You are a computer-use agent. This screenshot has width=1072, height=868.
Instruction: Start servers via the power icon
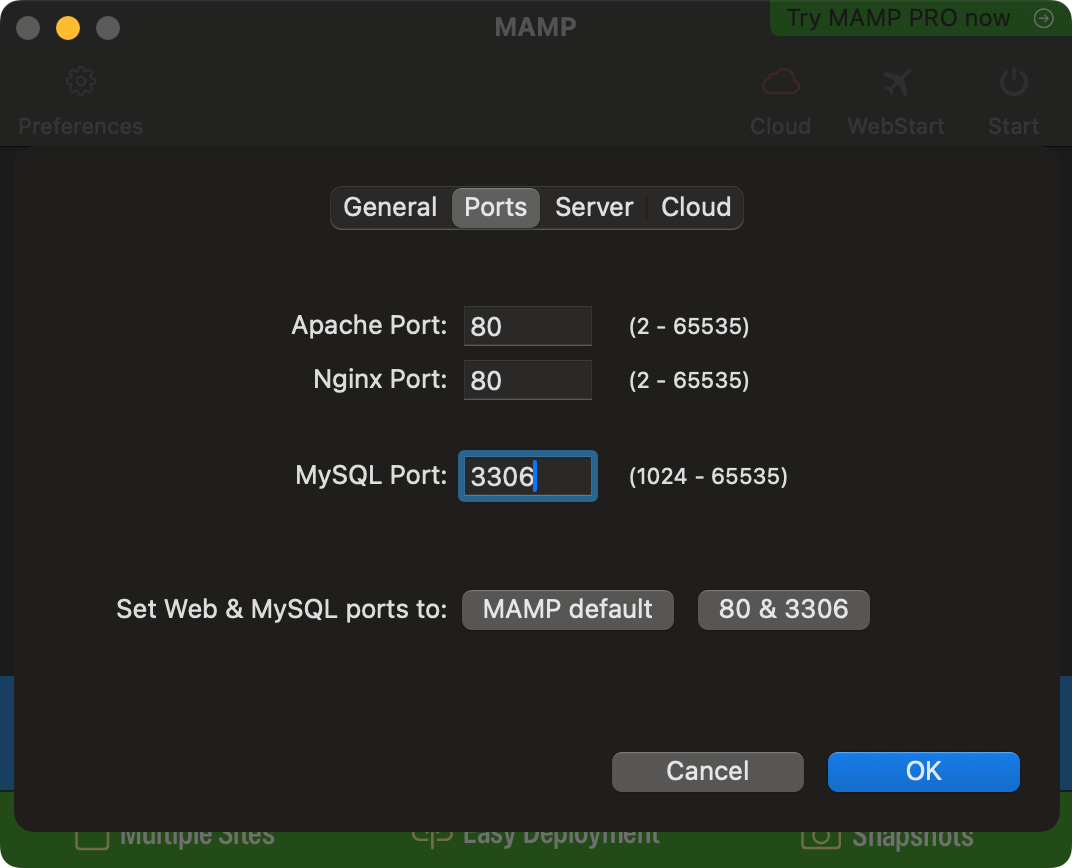click(x=1013, y=82)
